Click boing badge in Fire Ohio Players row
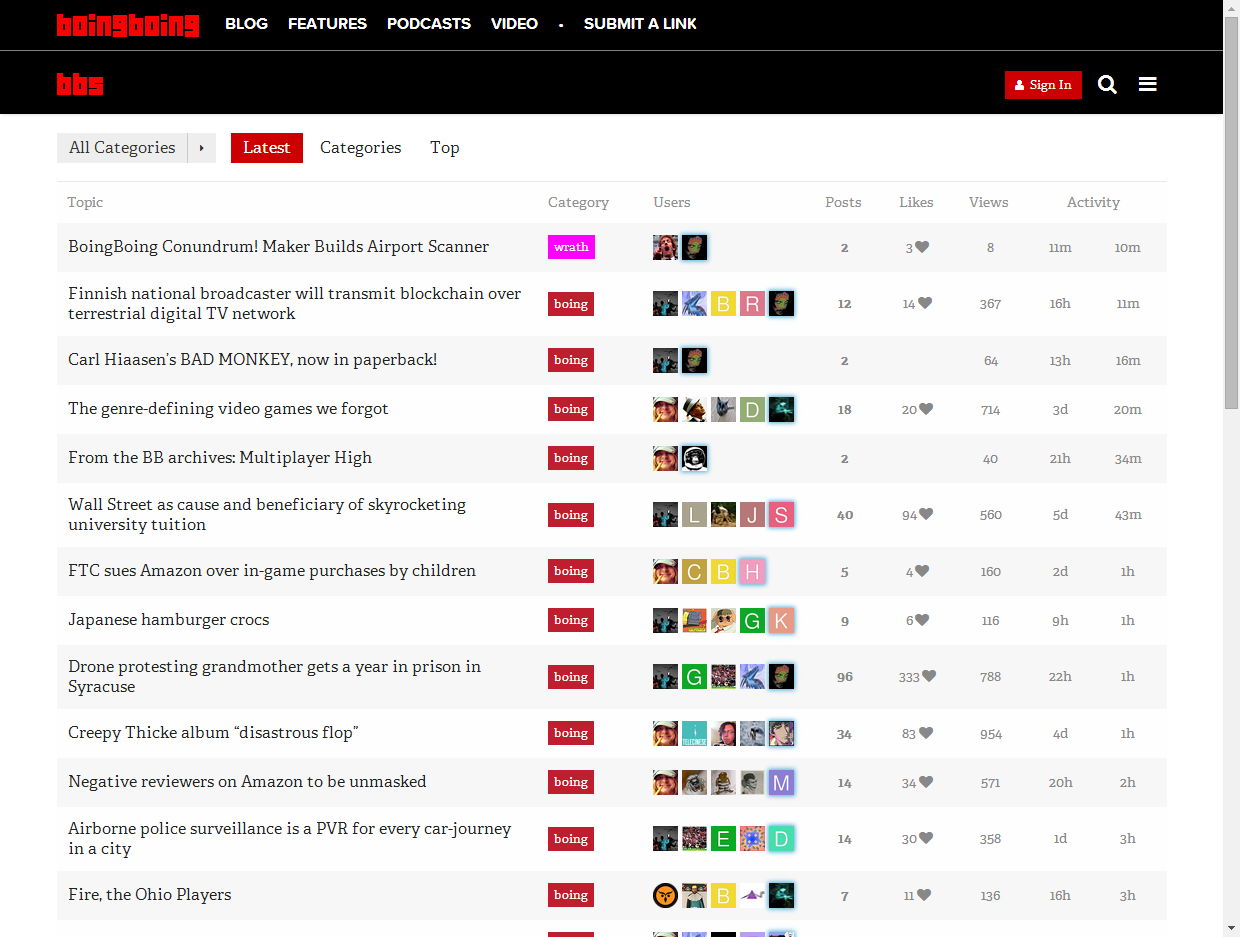 point(571,895)
